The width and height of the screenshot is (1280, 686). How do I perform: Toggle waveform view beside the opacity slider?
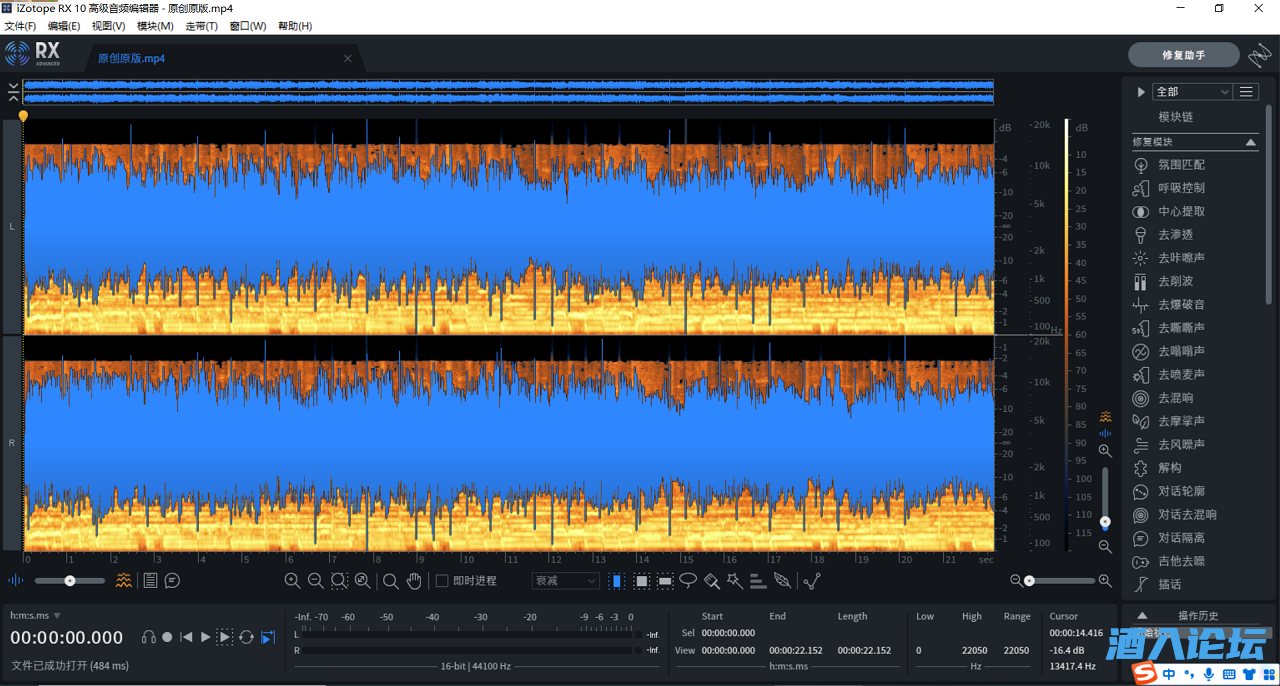pyautogui.click(x=16, y=580)
